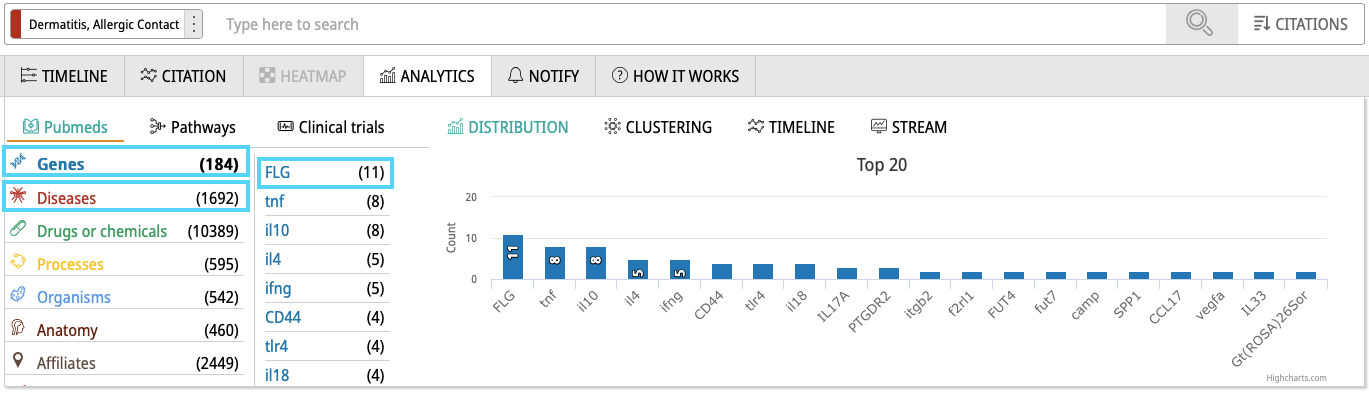Open the HOW IT WORKS tab

click(675, 76)
